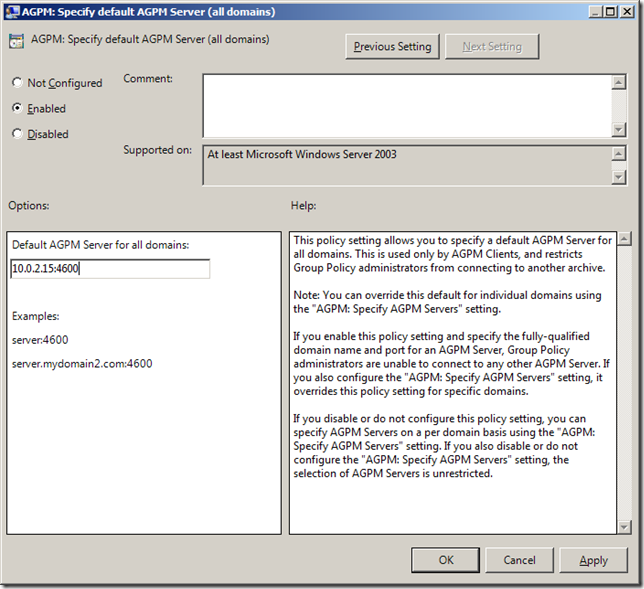This screenshot has height=589, width=644.
Task: Click the Supported on box down arrow
Action: [619, 177]
